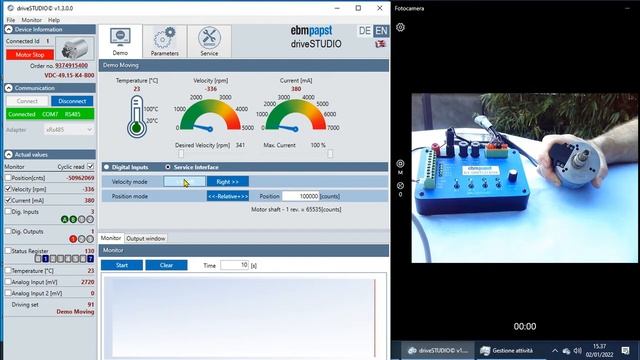Click the Time seconds input field

click(234, 265)
